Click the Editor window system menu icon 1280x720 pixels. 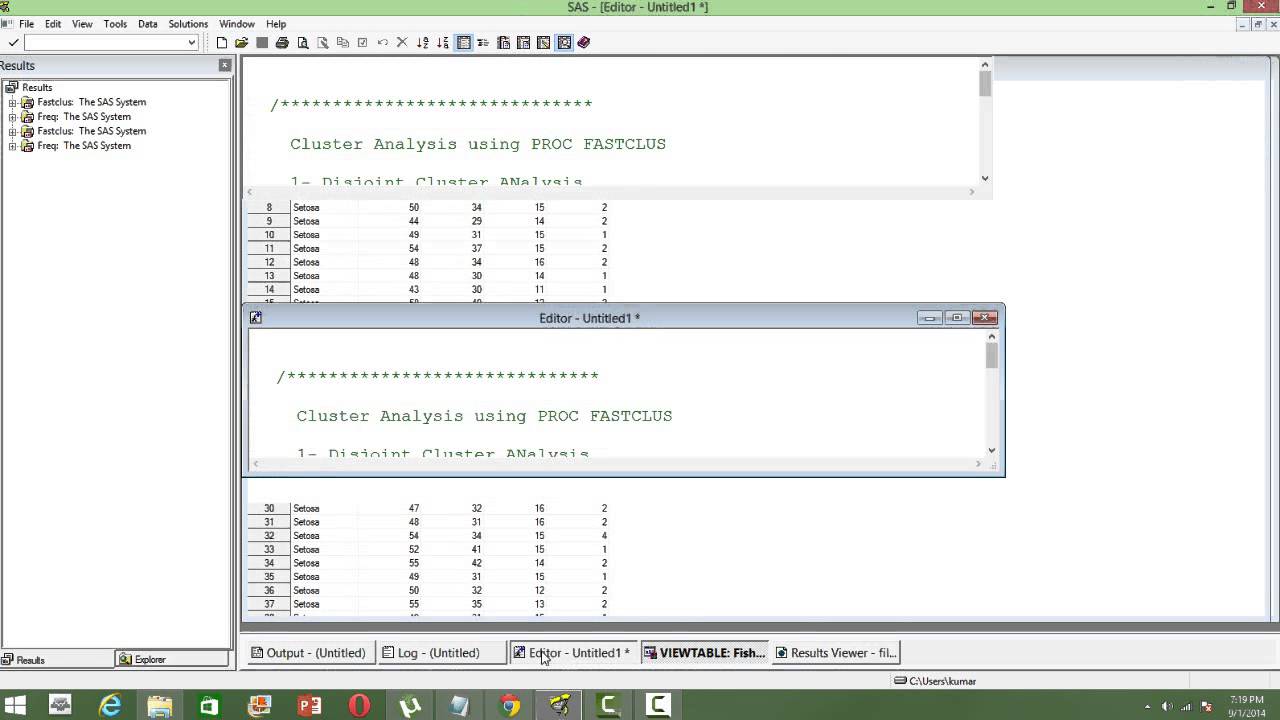(256, 318)
